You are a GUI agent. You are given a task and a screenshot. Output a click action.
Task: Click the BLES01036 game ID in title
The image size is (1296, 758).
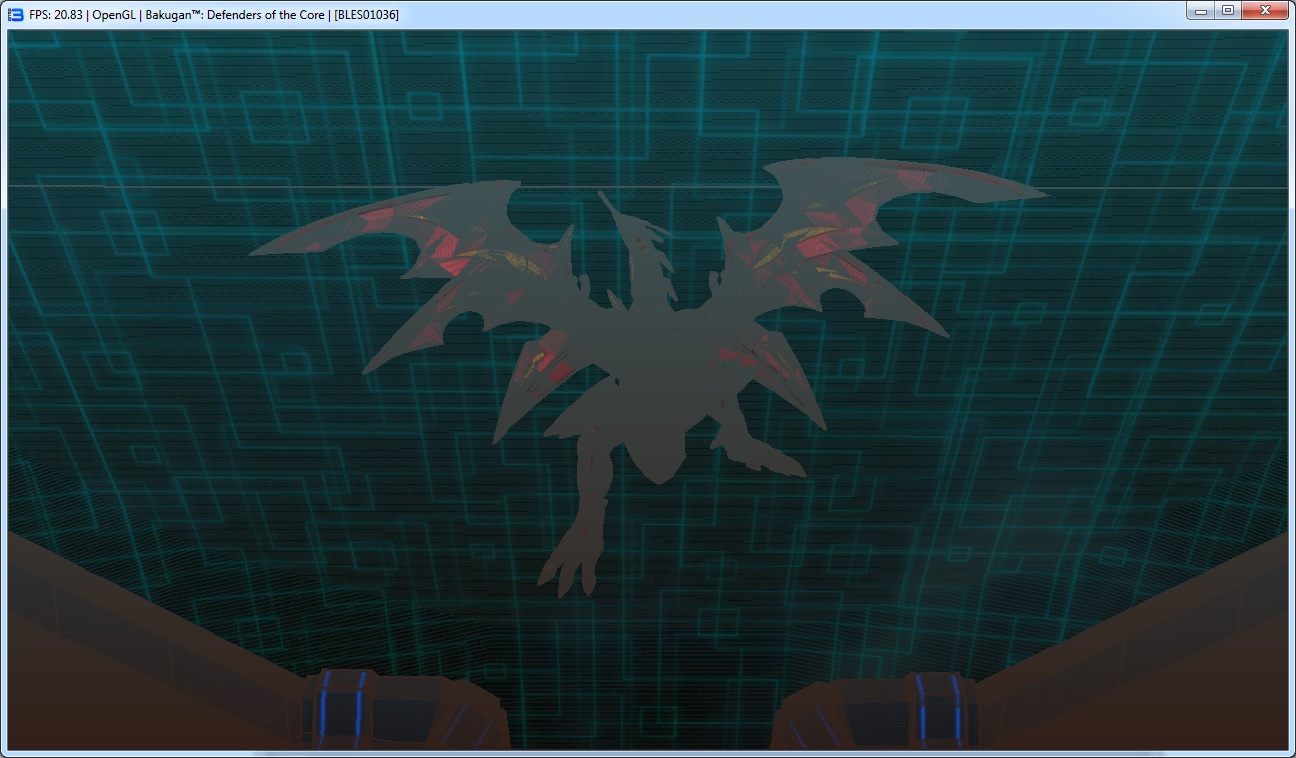[x=366, y=15]
